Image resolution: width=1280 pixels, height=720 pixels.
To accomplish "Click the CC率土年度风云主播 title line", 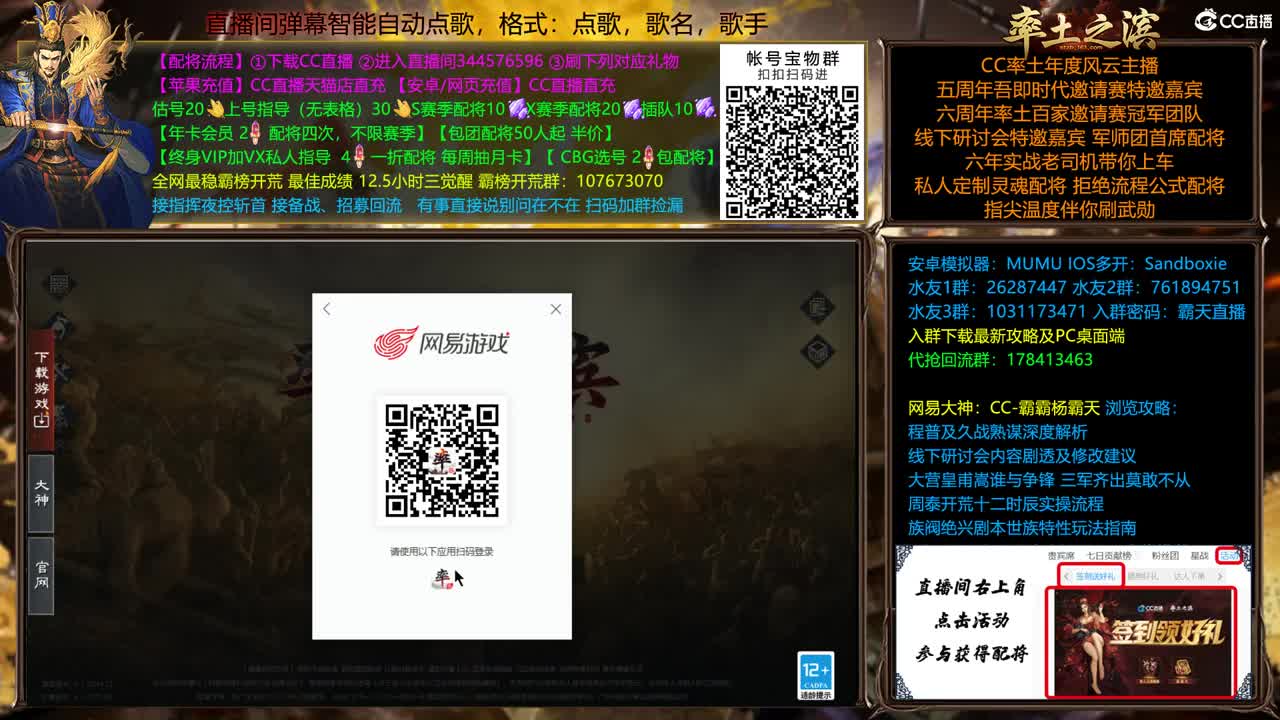I will [1069, 66].
